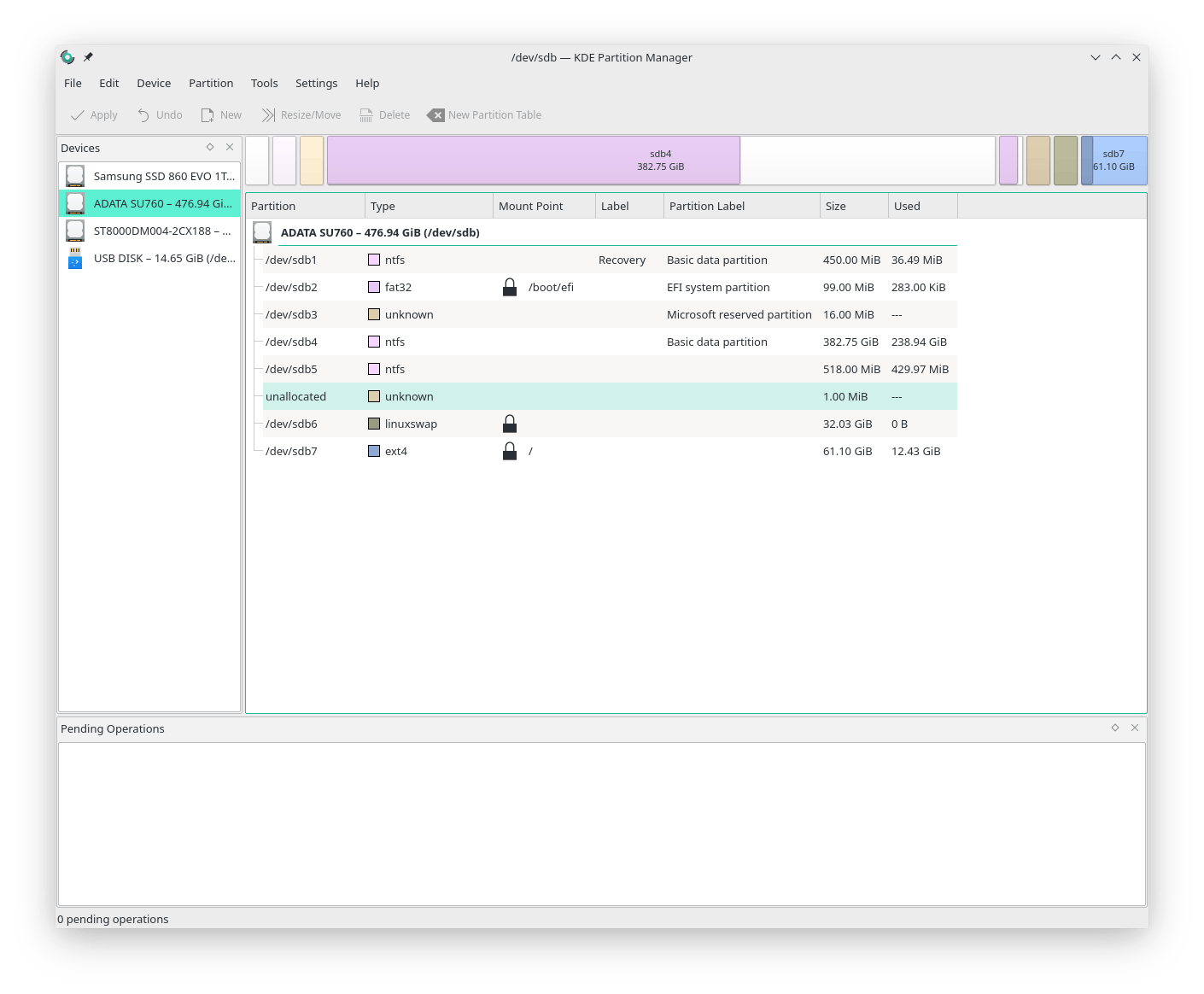Screen dimensions: 1204x994
Task: Select the unallocated 1.00 MiB row
Action: pos(610,396)
